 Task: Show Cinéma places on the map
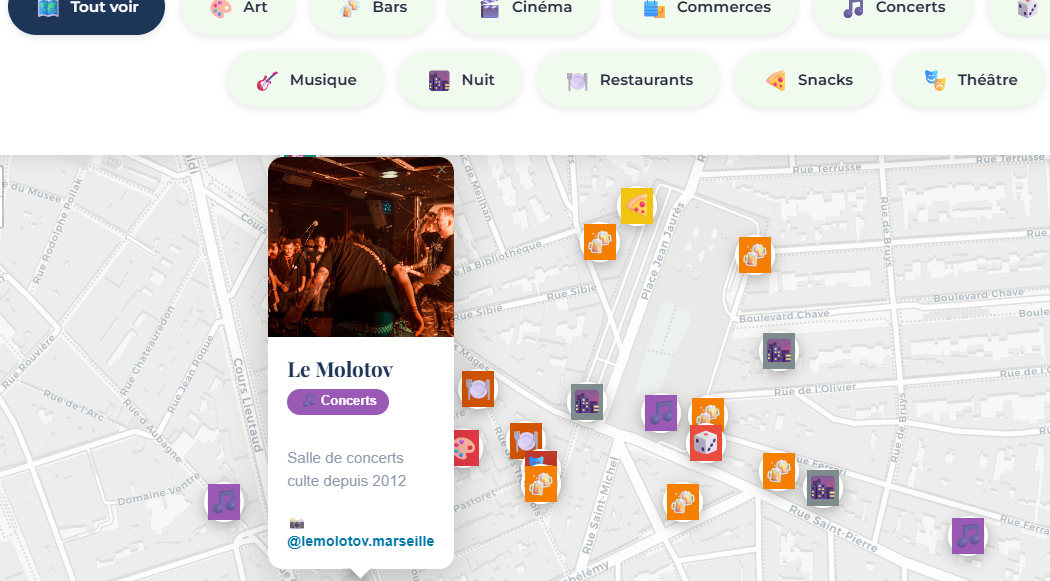coord(524,9)
